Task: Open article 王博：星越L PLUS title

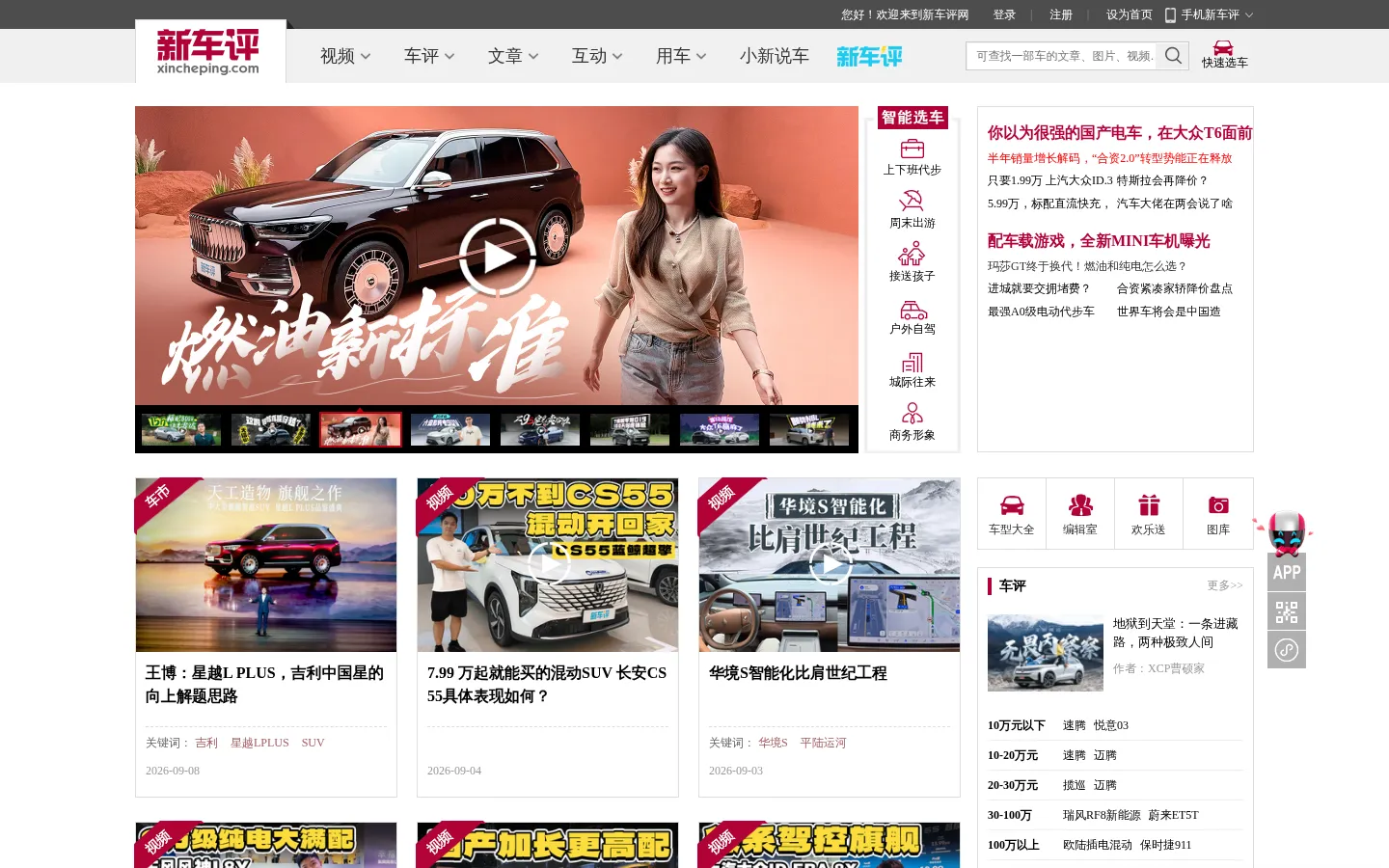Action: (x=264, y=685)
